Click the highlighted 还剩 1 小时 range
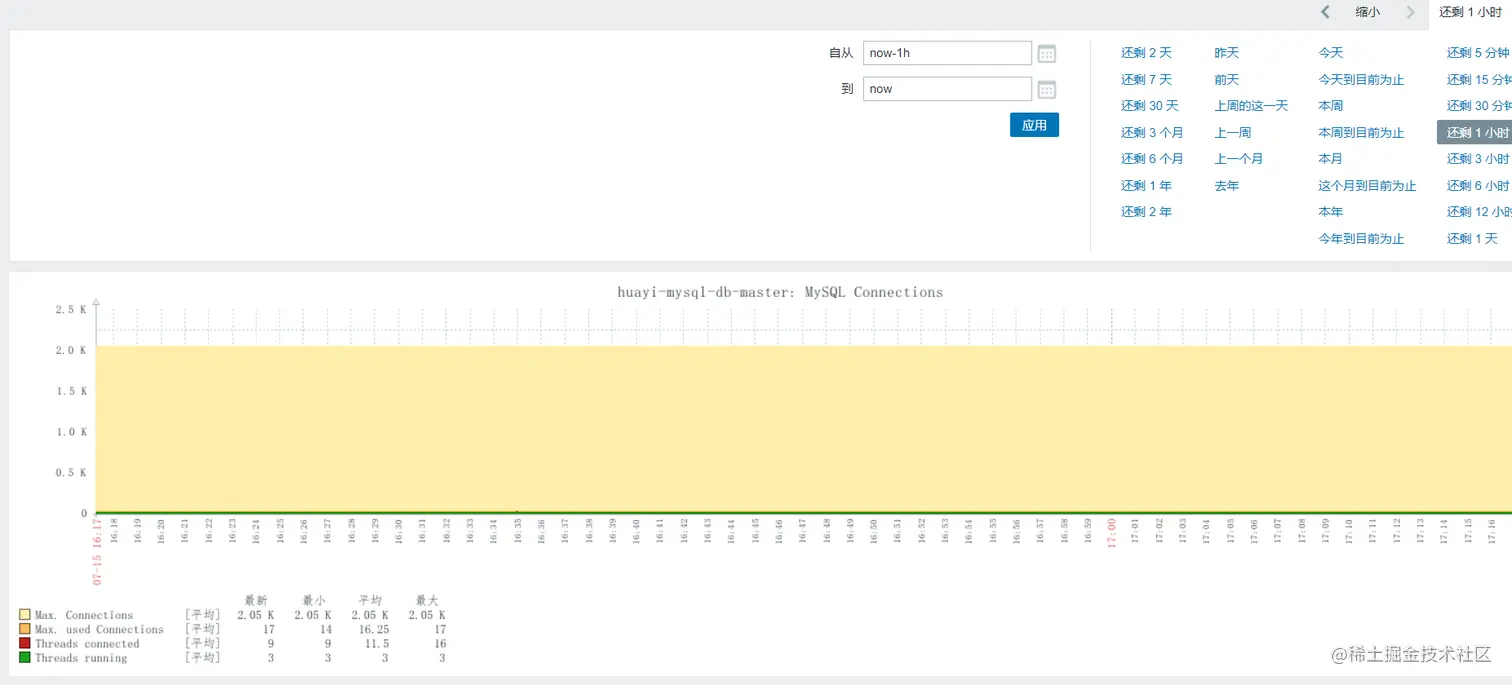 1475,132
